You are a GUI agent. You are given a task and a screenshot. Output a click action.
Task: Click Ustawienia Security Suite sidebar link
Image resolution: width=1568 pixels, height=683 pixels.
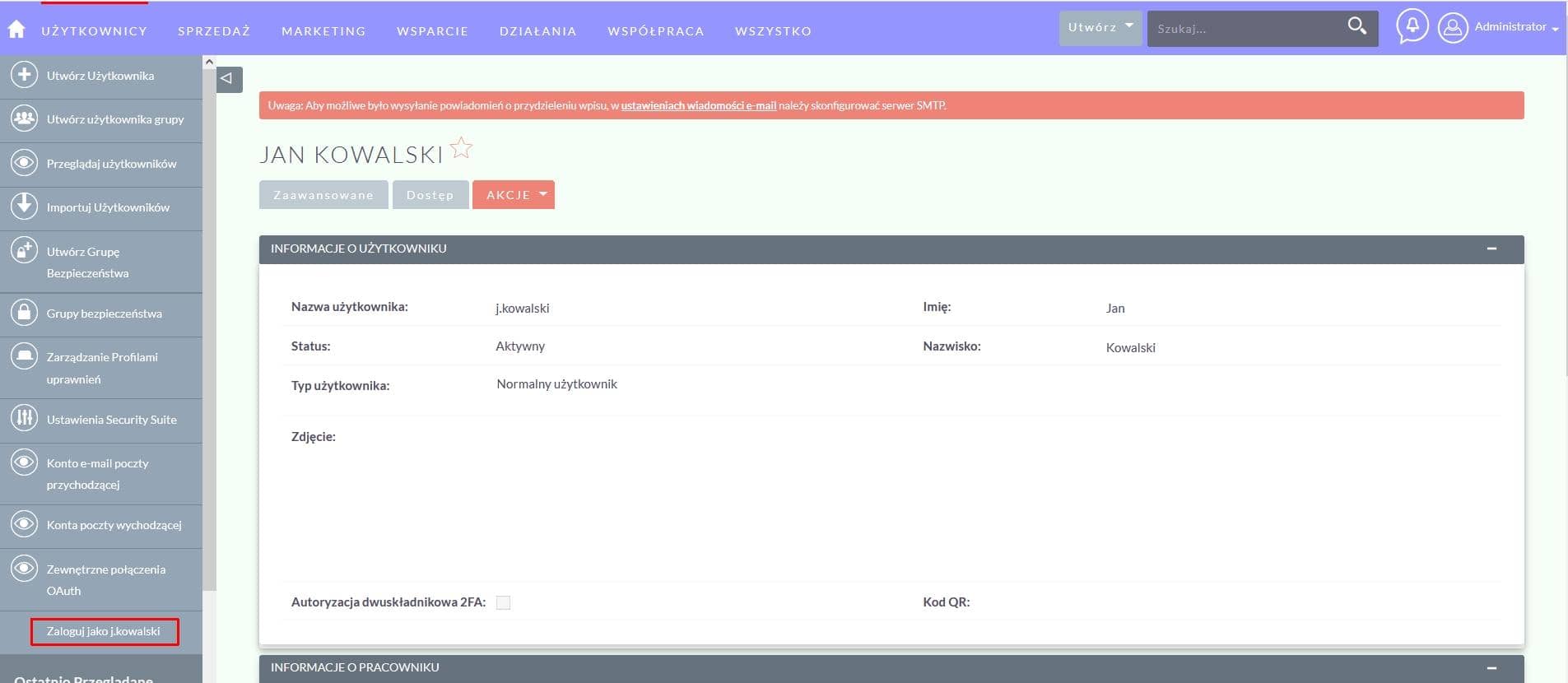click(x=112, y=420)
